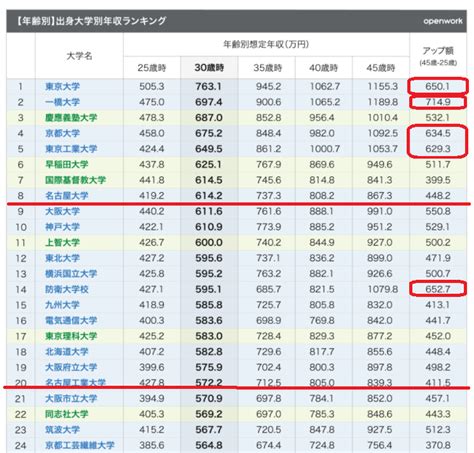Open the 東京理科大学 link
Viewport: 474px width, 453px height.
[71, 336]
